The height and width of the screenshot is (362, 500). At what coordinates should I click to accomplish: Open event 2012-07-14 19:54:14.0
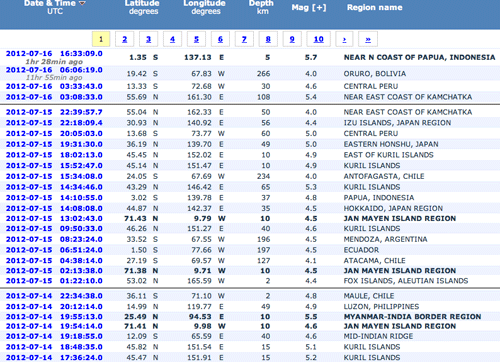tap(54, 326)
